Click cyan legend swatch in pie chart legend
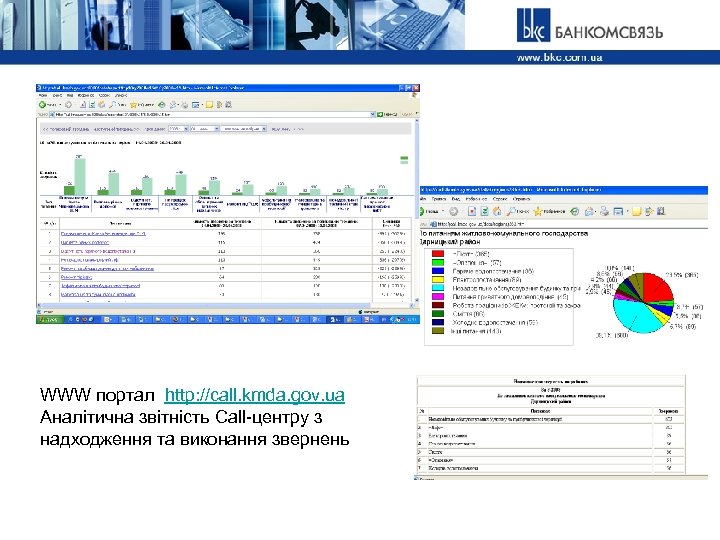Screen dimensions: 720x540 [x=438, y=288]
